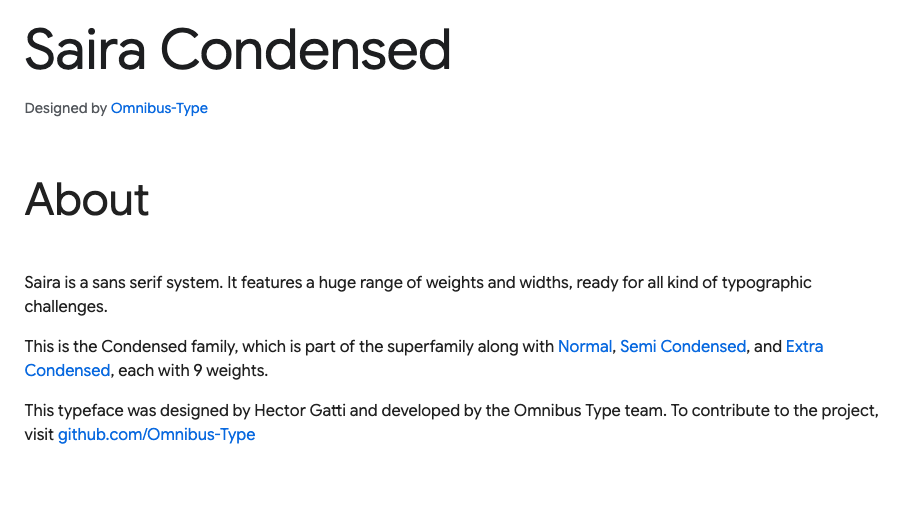Click the phrase "Saira is a sans serif system"
Screen dimensions: 912x511
point(123,283)
